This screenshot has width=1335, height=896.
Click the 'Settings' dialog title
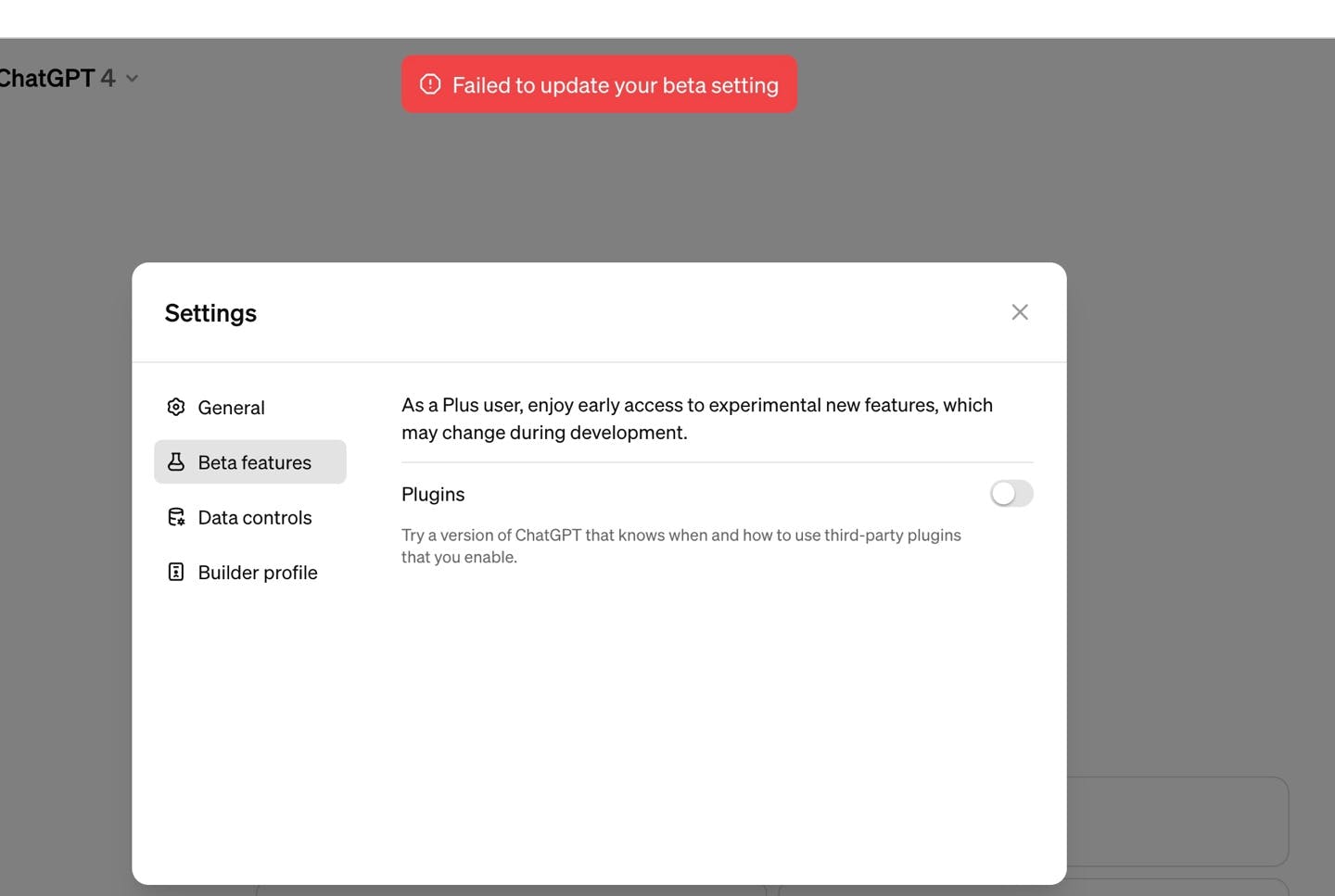pos(210,313)
